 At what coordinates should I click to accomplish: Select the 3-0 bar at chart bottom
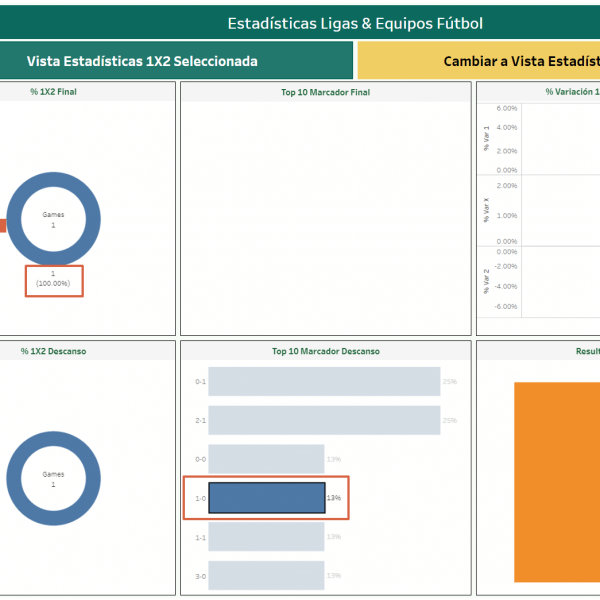tap(266, 575)
